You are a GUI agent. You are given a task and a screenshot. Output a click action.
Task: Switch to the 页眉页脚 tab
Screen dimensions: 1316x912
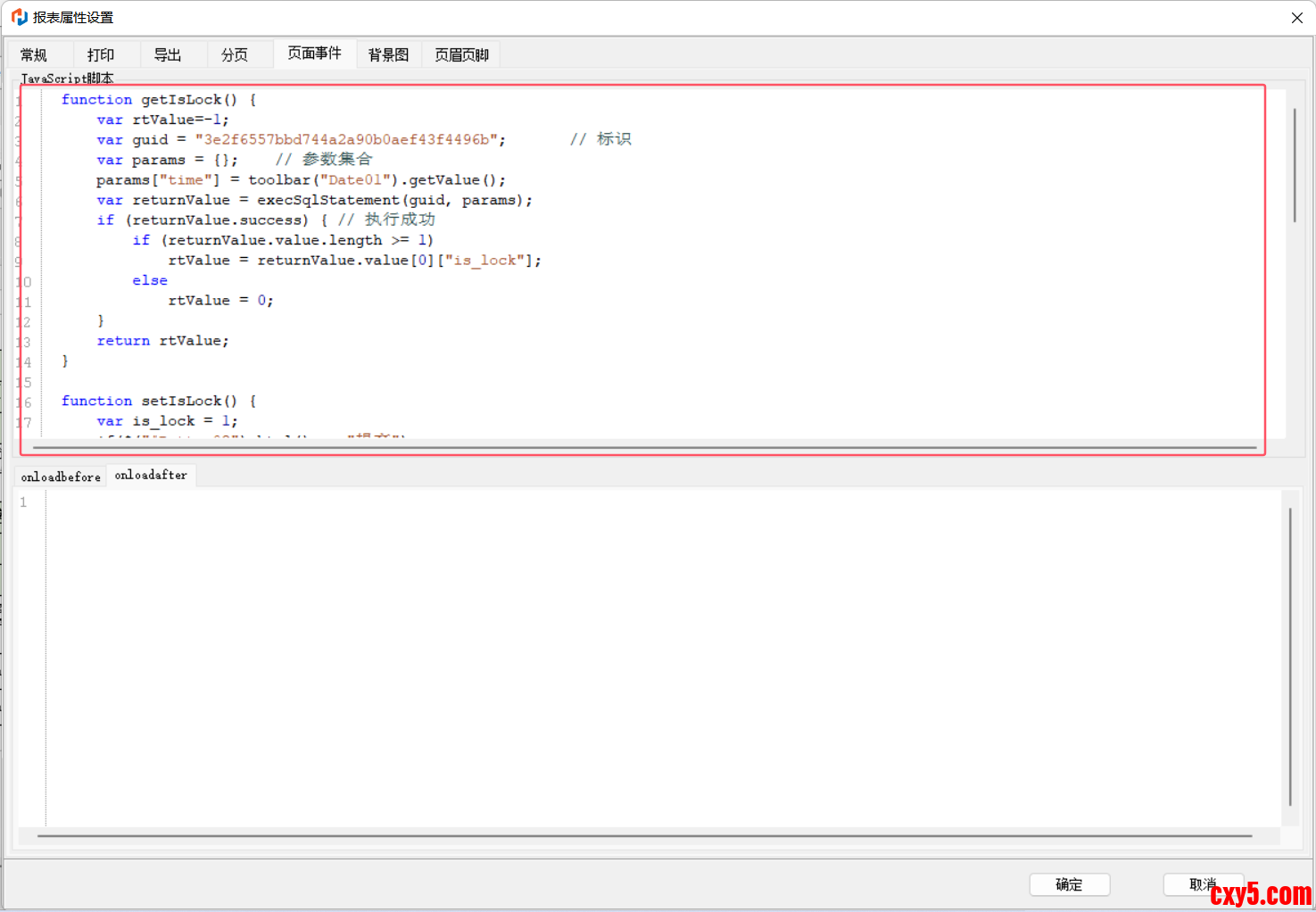click(x=461, y=55)
